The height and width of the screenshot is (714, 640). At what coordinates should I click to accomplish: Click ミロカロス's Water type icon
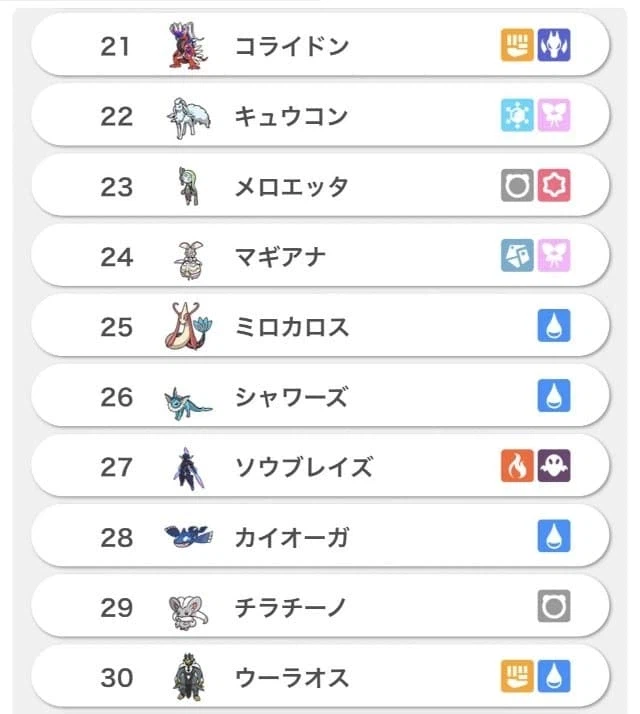[x=553, y=326]
